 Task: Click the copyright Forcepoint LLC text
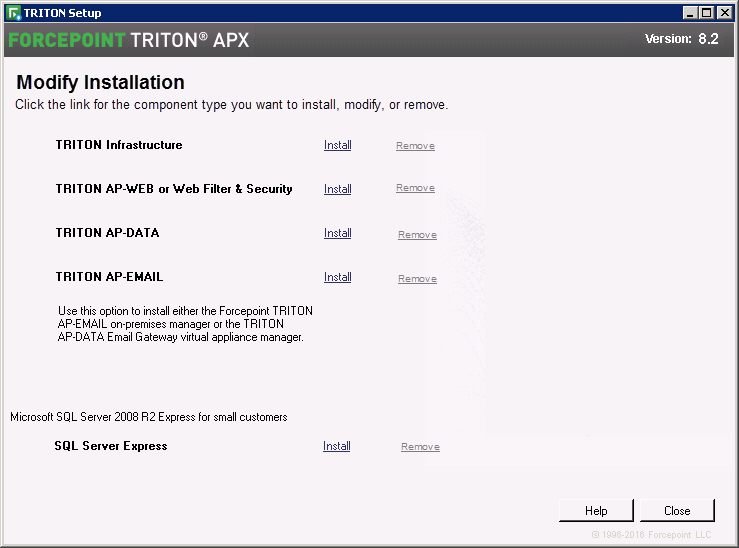tap(651, 535)
